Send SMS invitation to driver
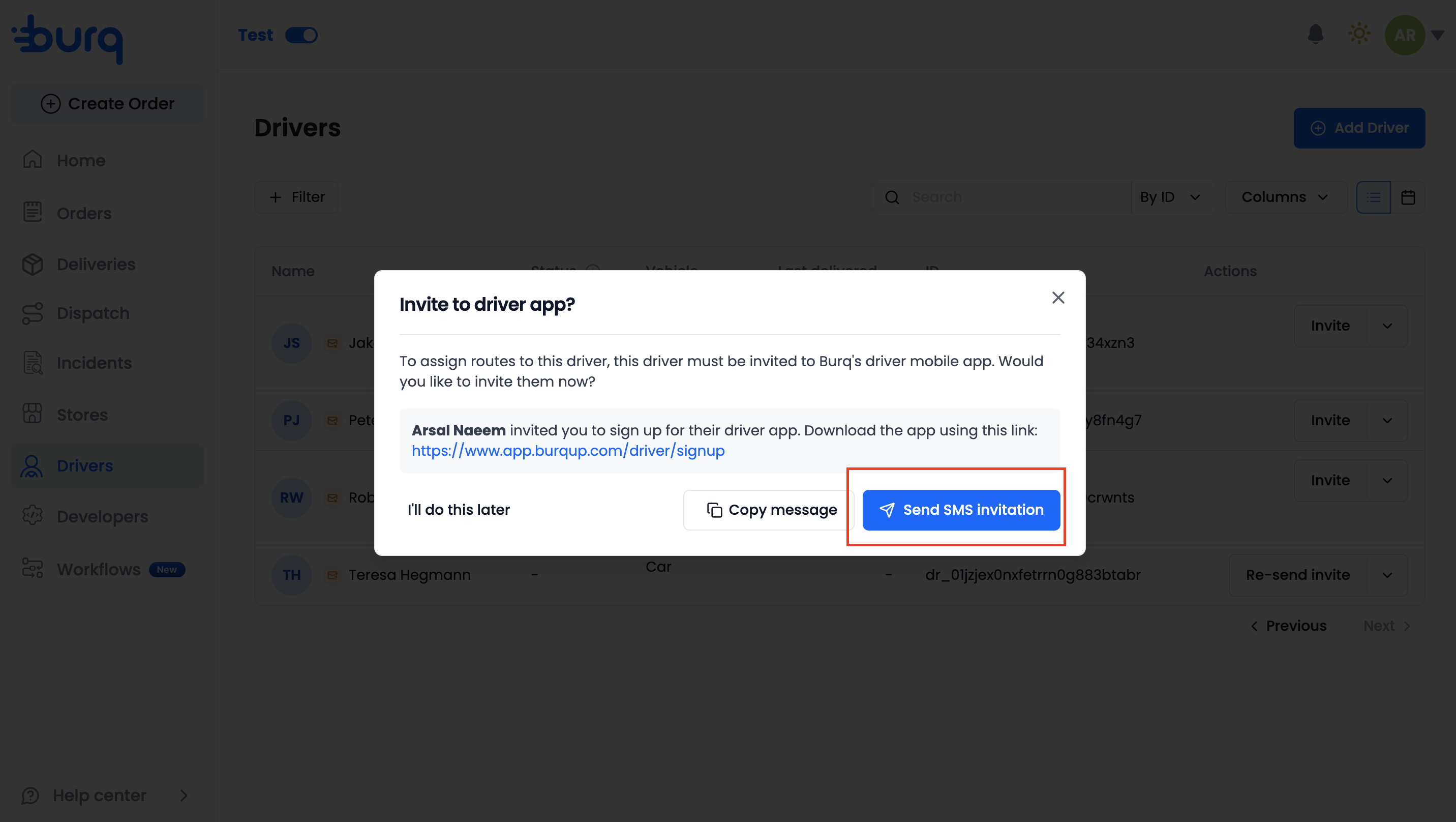The width and height of the screenshot is (1456, 822). pyautogui.click(x=961, y=510)
